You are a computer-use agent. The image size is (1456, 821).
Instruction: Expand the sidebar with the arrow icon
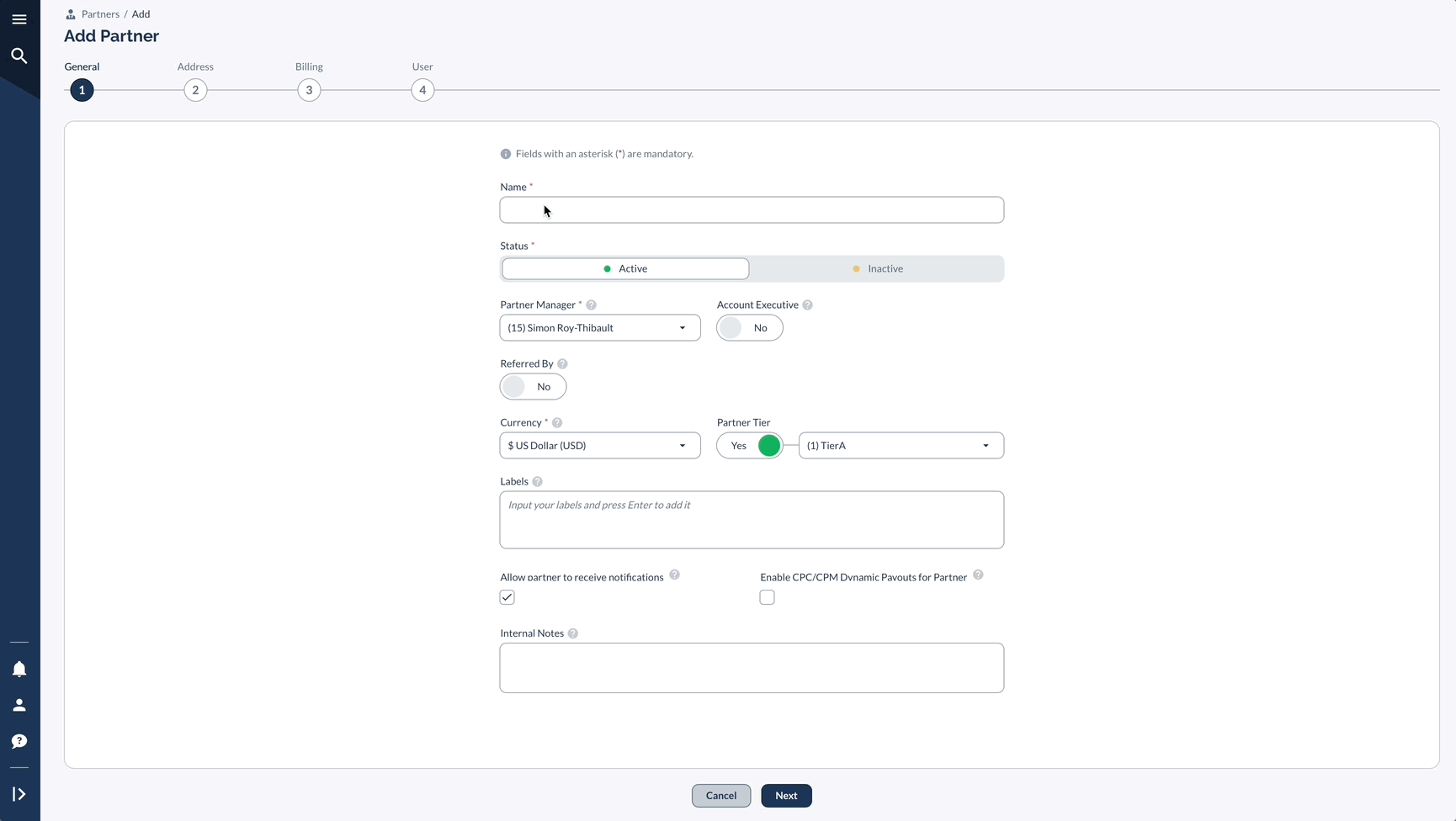click(19, 794)
